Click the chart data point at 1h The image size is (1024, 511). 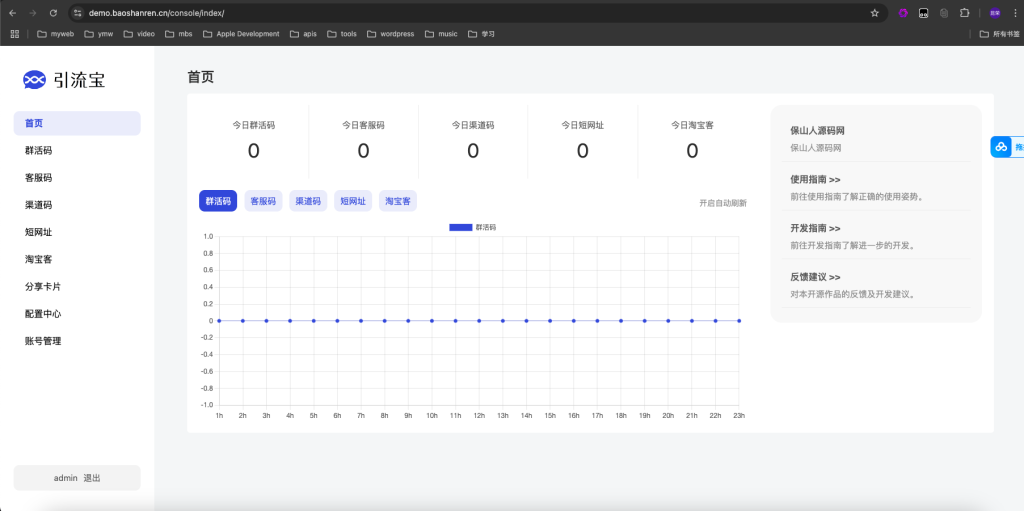tap(219, 321)
